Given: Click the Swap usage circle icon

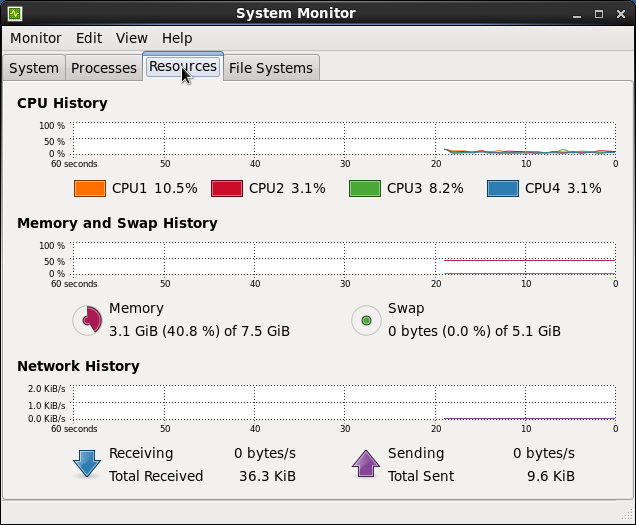Looking at the screenshot, I should [366, 320].
